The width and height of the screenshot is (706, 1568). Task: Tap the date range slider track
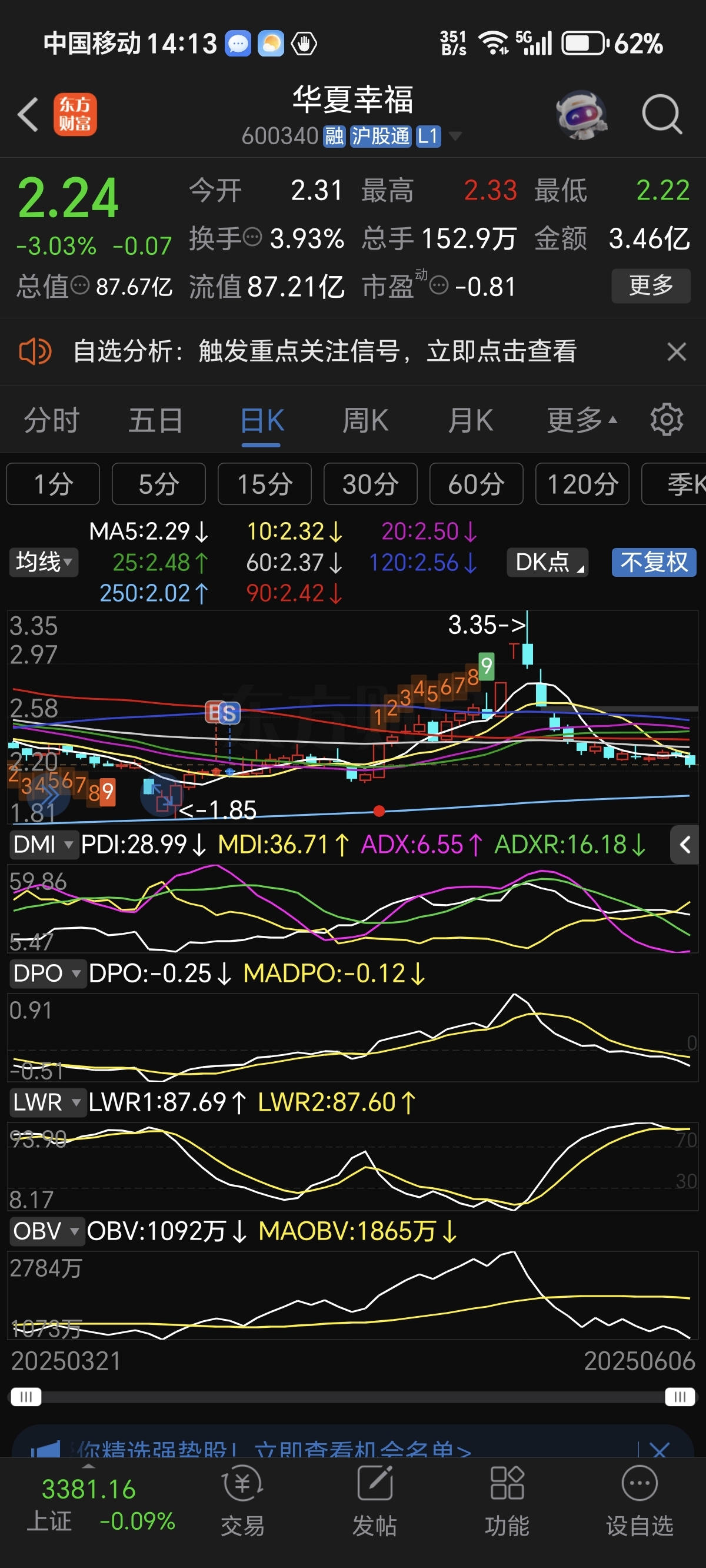(x=353, y=1396)
